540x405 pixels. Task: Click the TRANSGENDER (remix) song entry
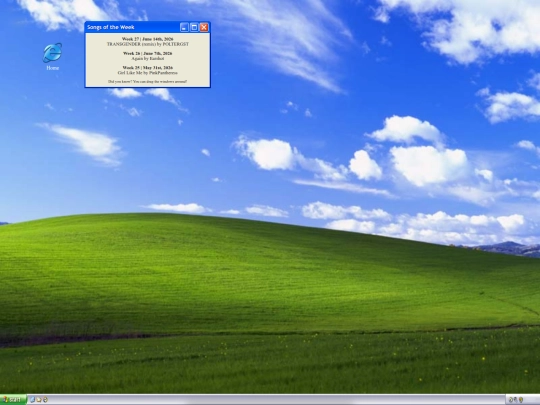coord(148,44)
